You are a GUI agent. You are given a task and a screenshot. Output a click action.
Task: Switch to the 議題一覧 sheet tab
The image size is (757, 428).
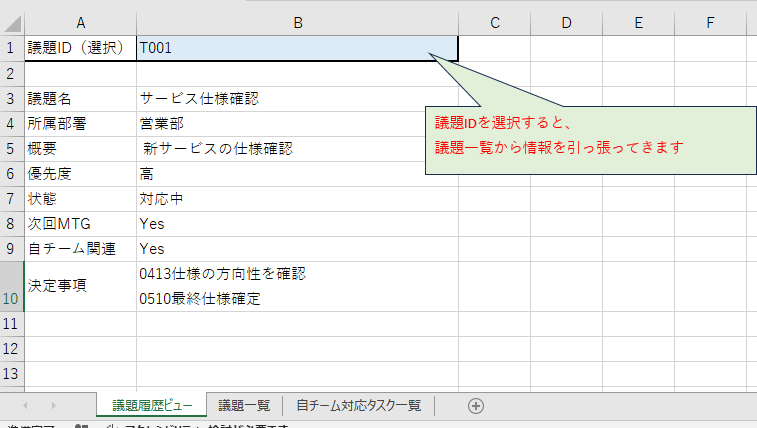point(244,405)
